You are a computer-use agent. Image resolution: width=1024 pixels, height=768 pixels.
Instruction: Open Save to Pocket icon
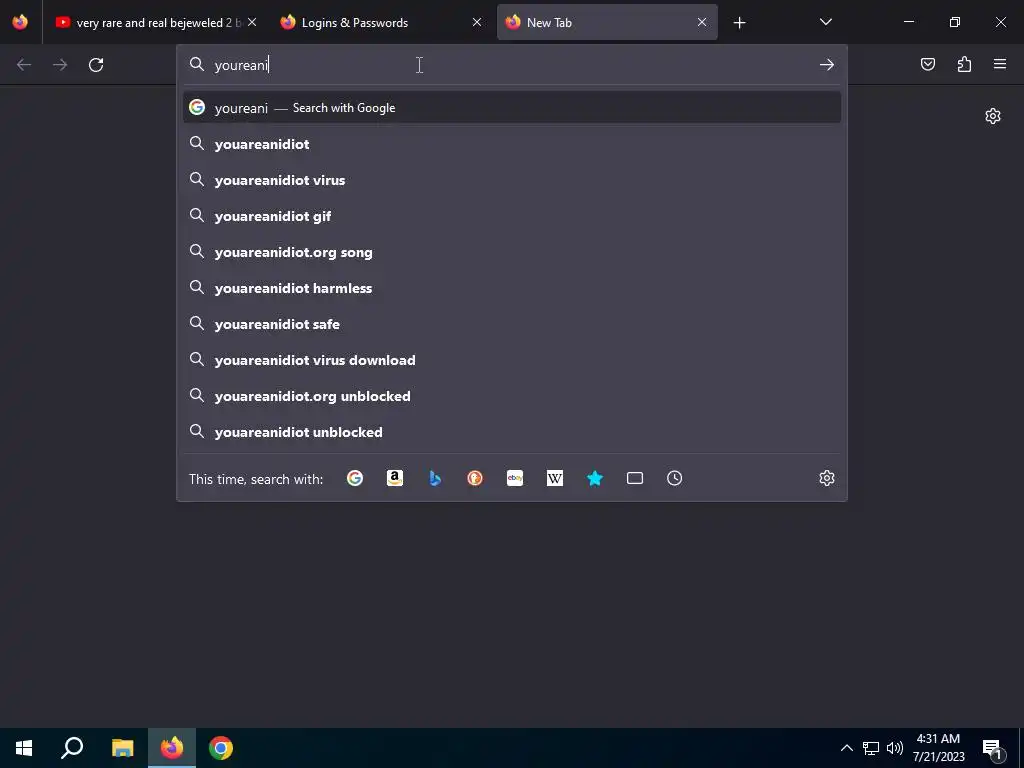pos(928,64)
